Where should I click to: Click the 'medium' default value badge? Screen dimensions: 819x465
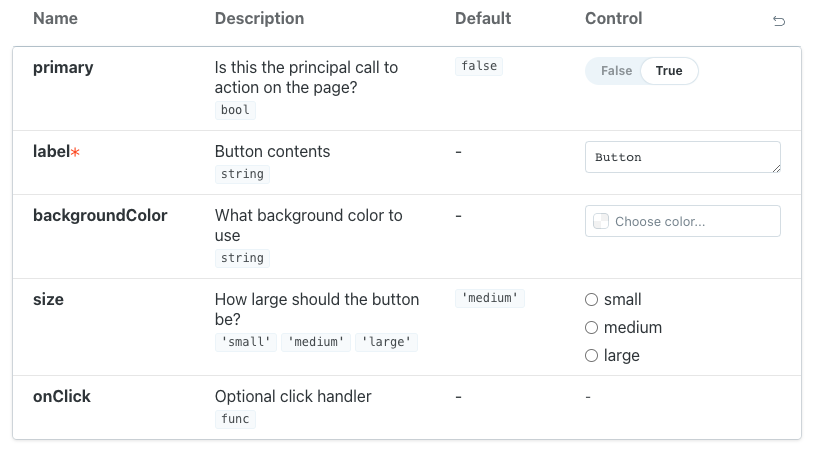point(489,298)
